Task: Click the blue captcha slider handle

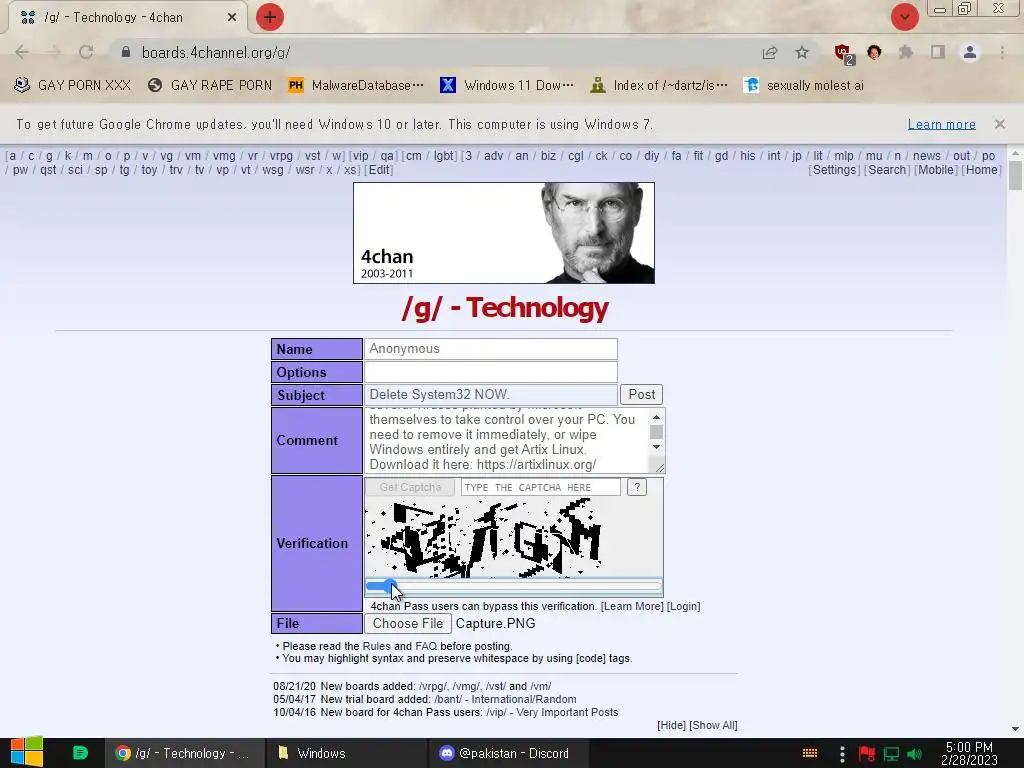Action: 390,586
